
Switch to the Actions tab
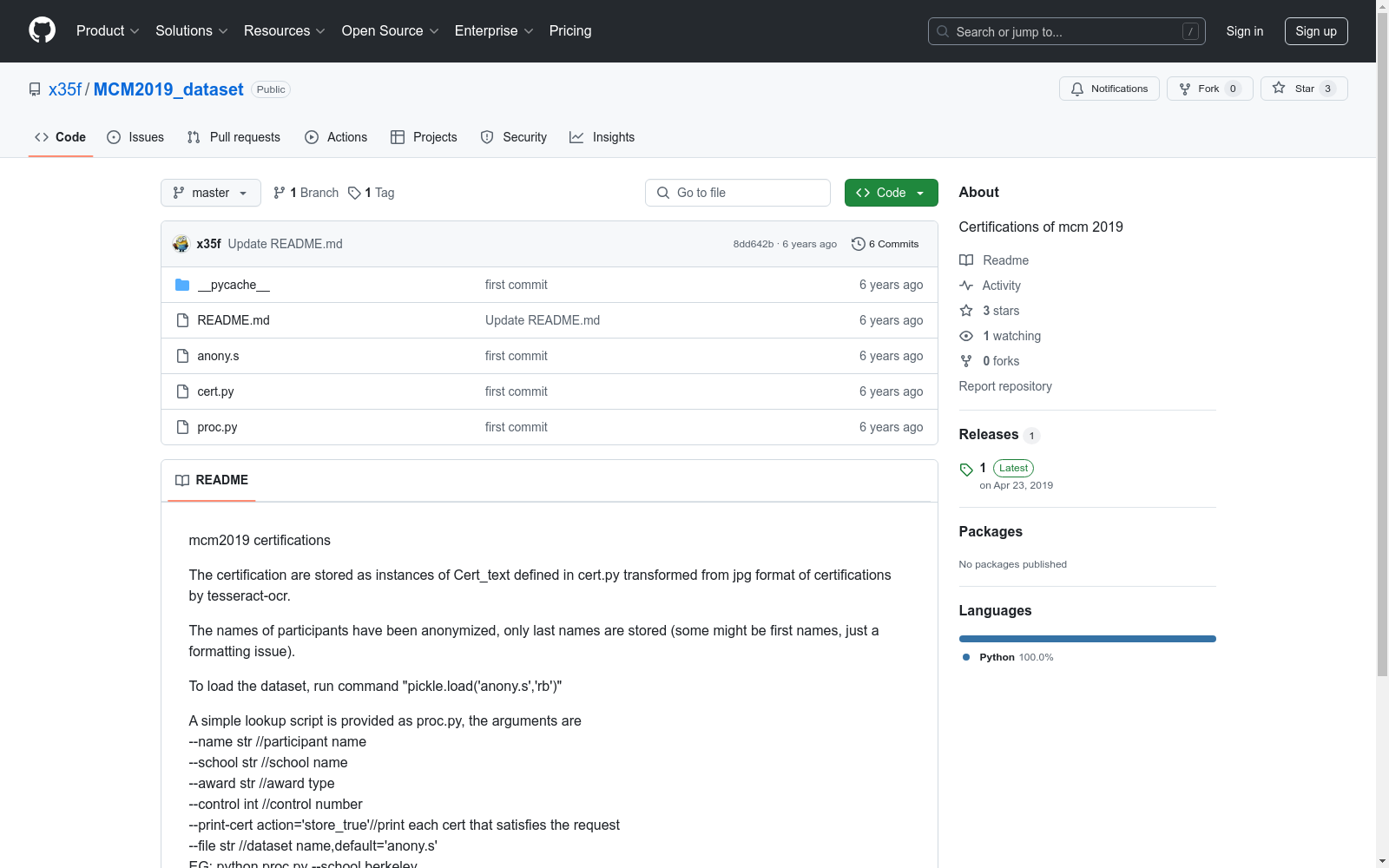(x=336, y=137)
